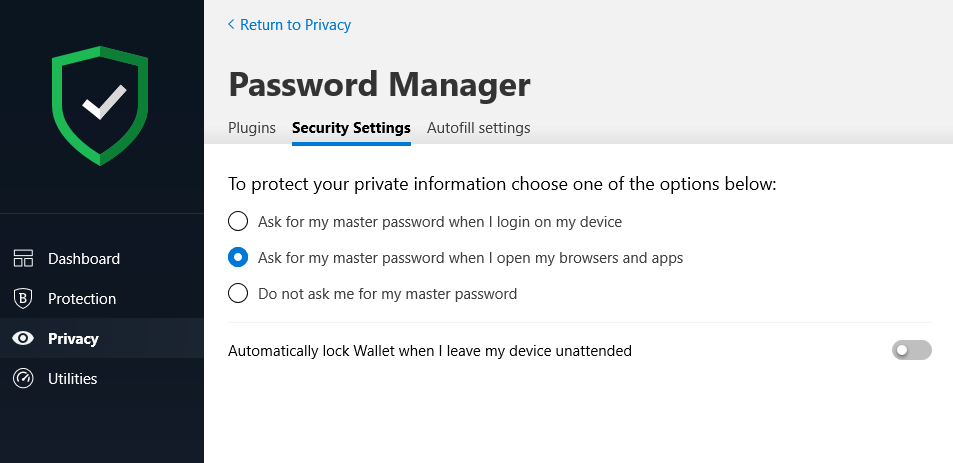Viewport: 953px width, 463px height.
Task: Follow the Return to Privacy link
Action: point(295,25)
